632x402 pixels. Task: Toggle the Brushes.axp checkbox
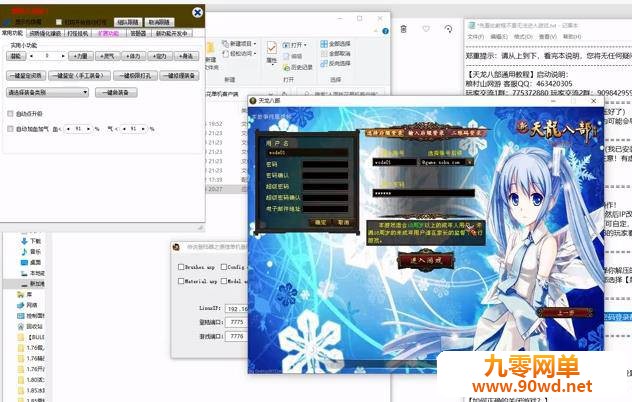(x=181, y=267)
